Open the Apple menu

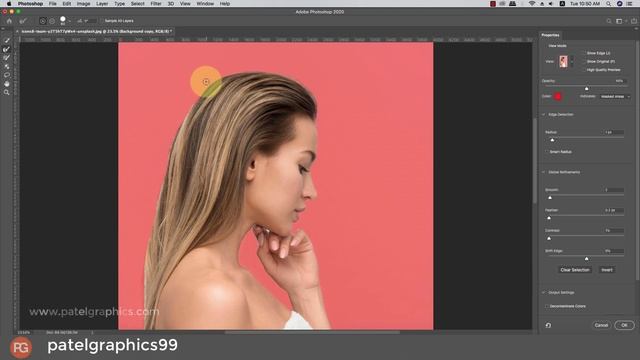(x=9, y=4)
